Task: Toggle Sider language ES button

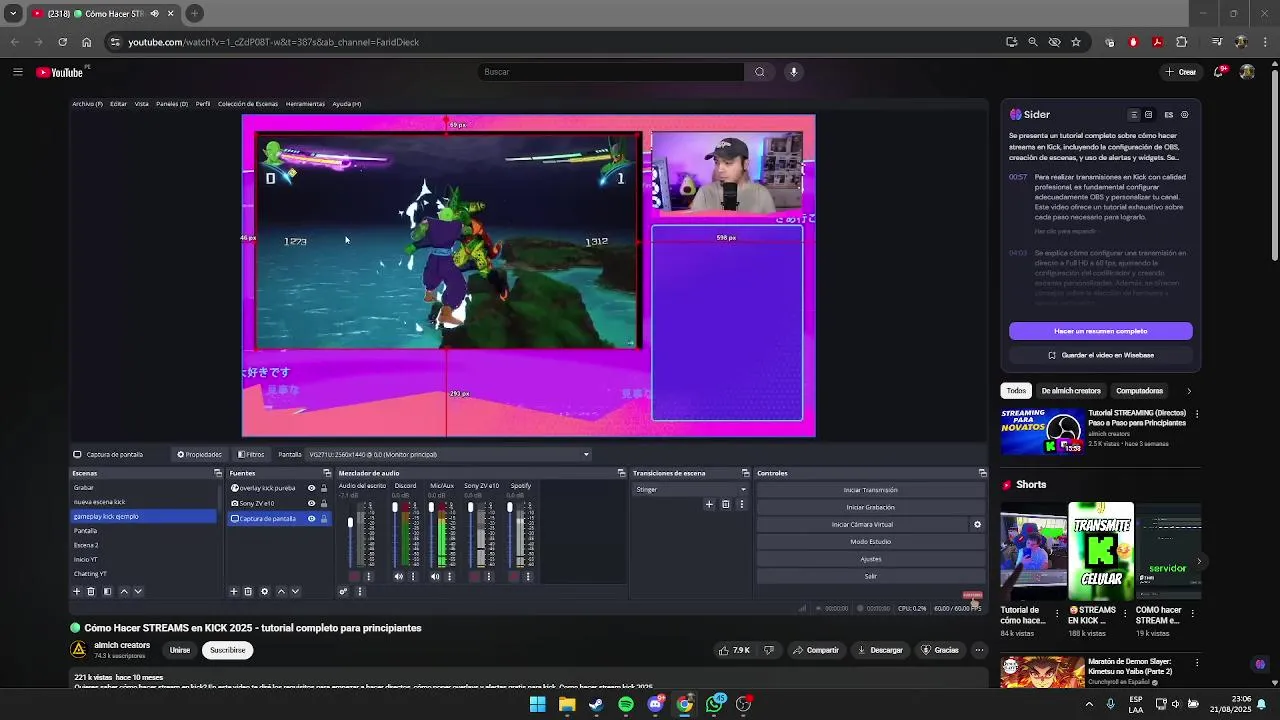Action: coord(1168,115)
